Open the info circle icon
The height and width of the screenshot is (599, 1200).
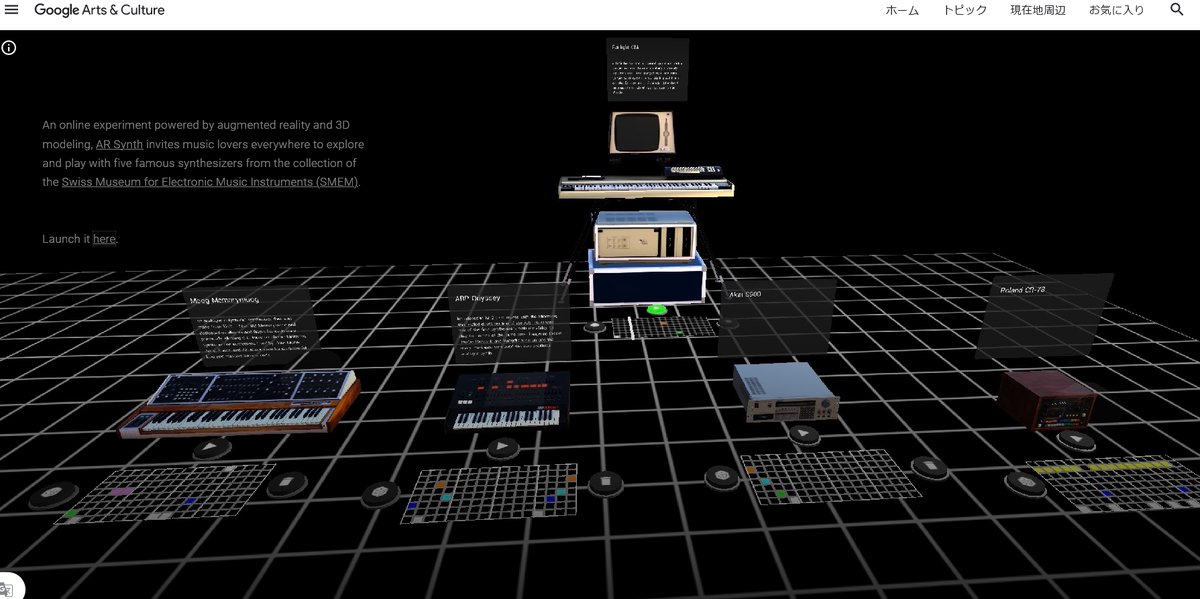point(9,47)
